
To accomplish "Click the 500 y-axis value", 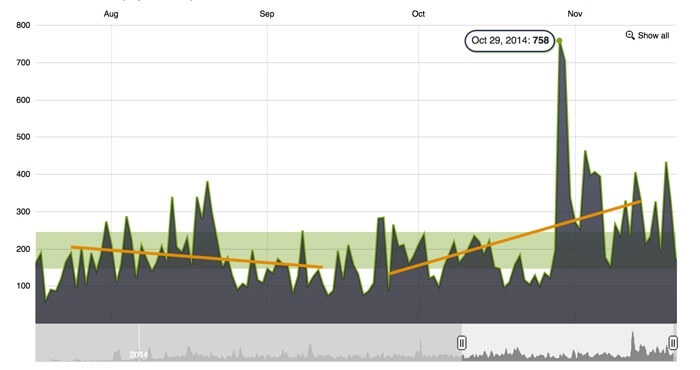I will [x=23, y=137].
